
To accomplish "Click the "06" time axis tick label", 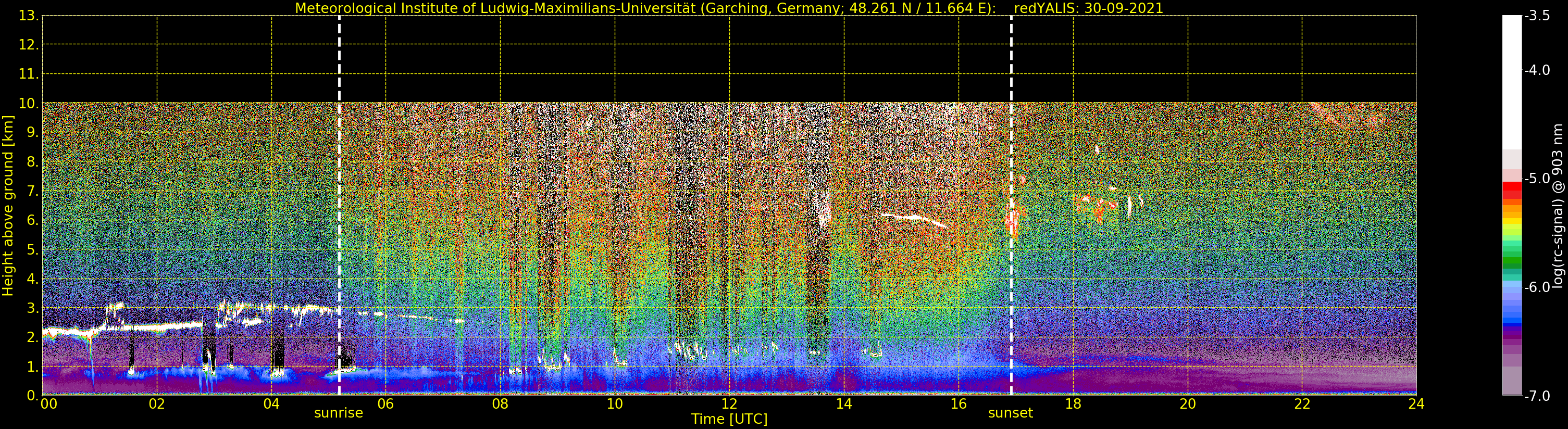I will tap(386, 404).
